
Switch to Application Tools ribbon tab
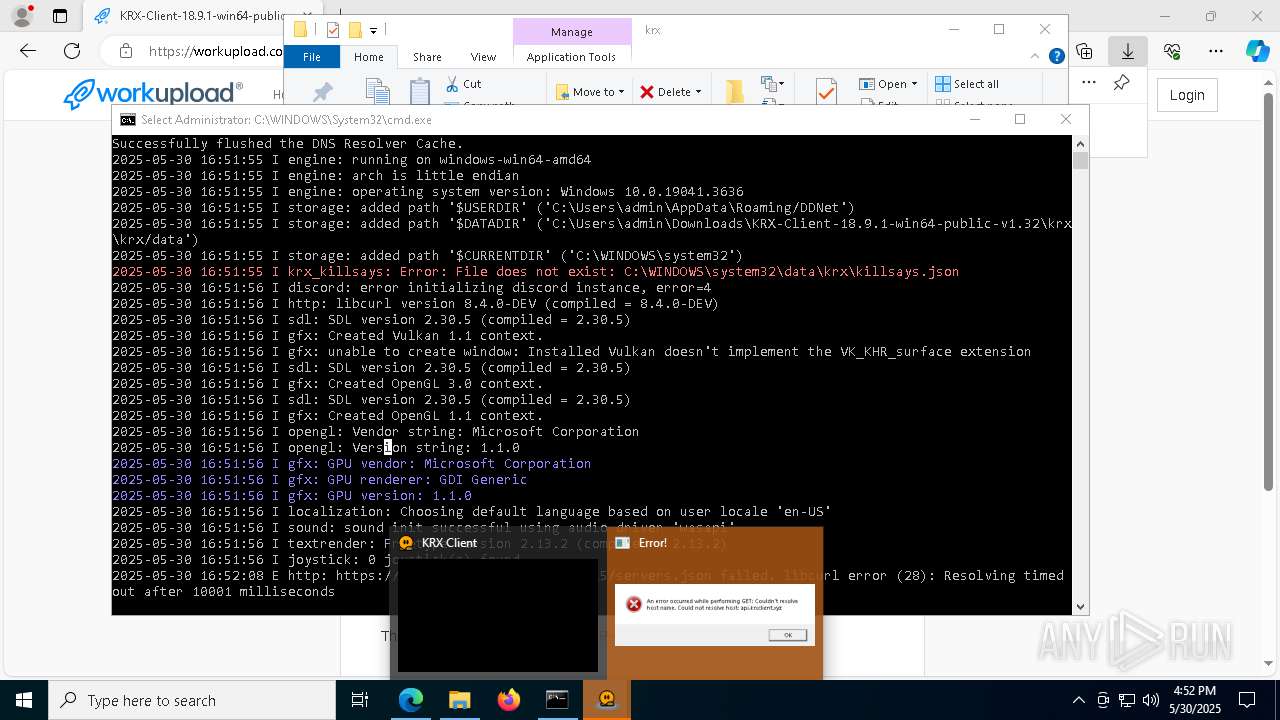571,57
